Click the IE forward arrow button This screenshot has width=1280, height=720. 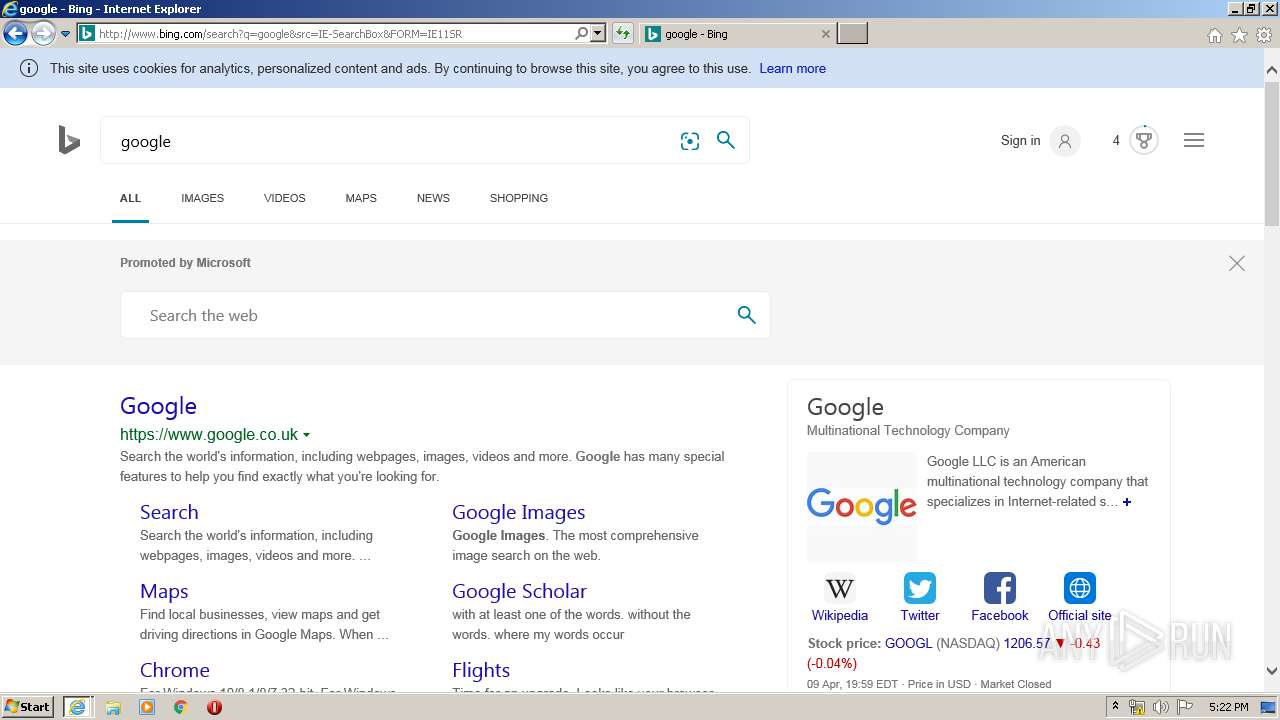(x=42, y=33)
